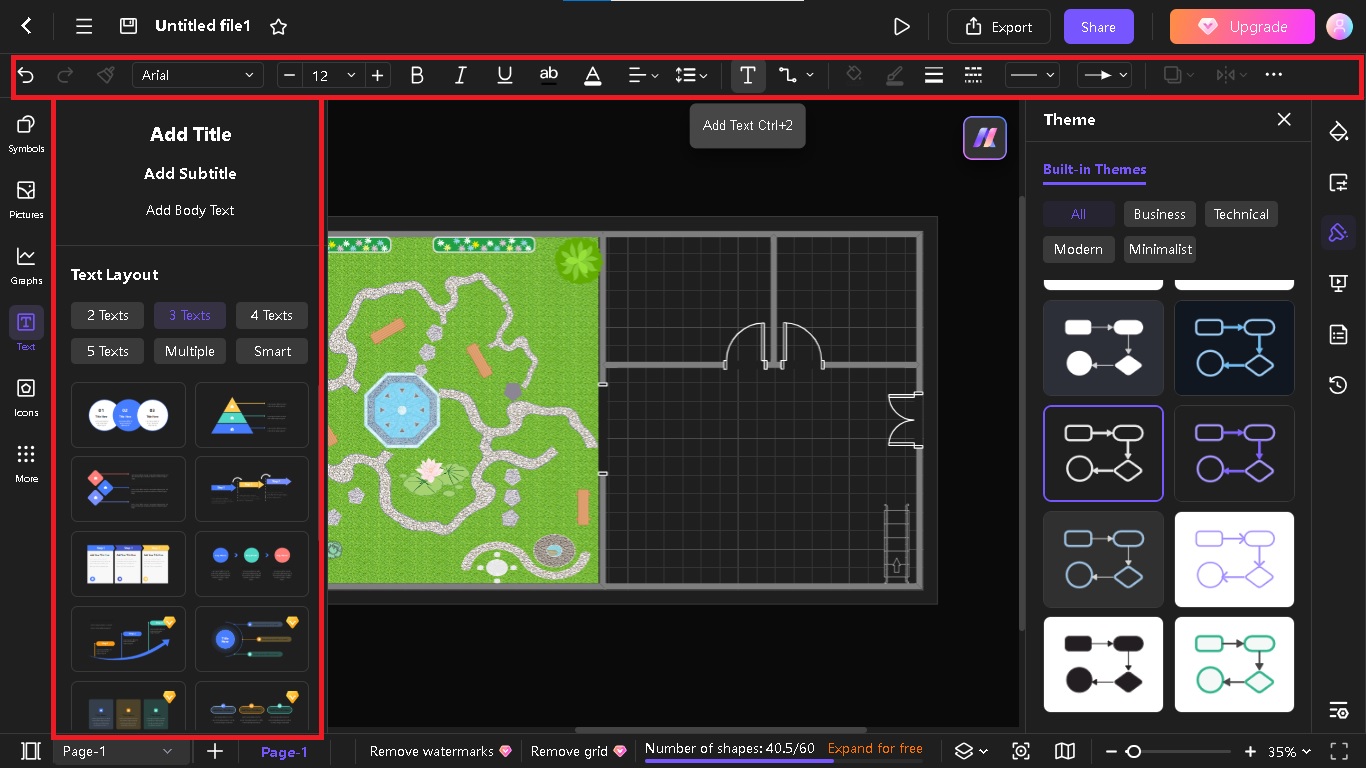Toggle the ab strikethrough option
This screenshot has height=768, width=1366.
(x=549, y=75)
